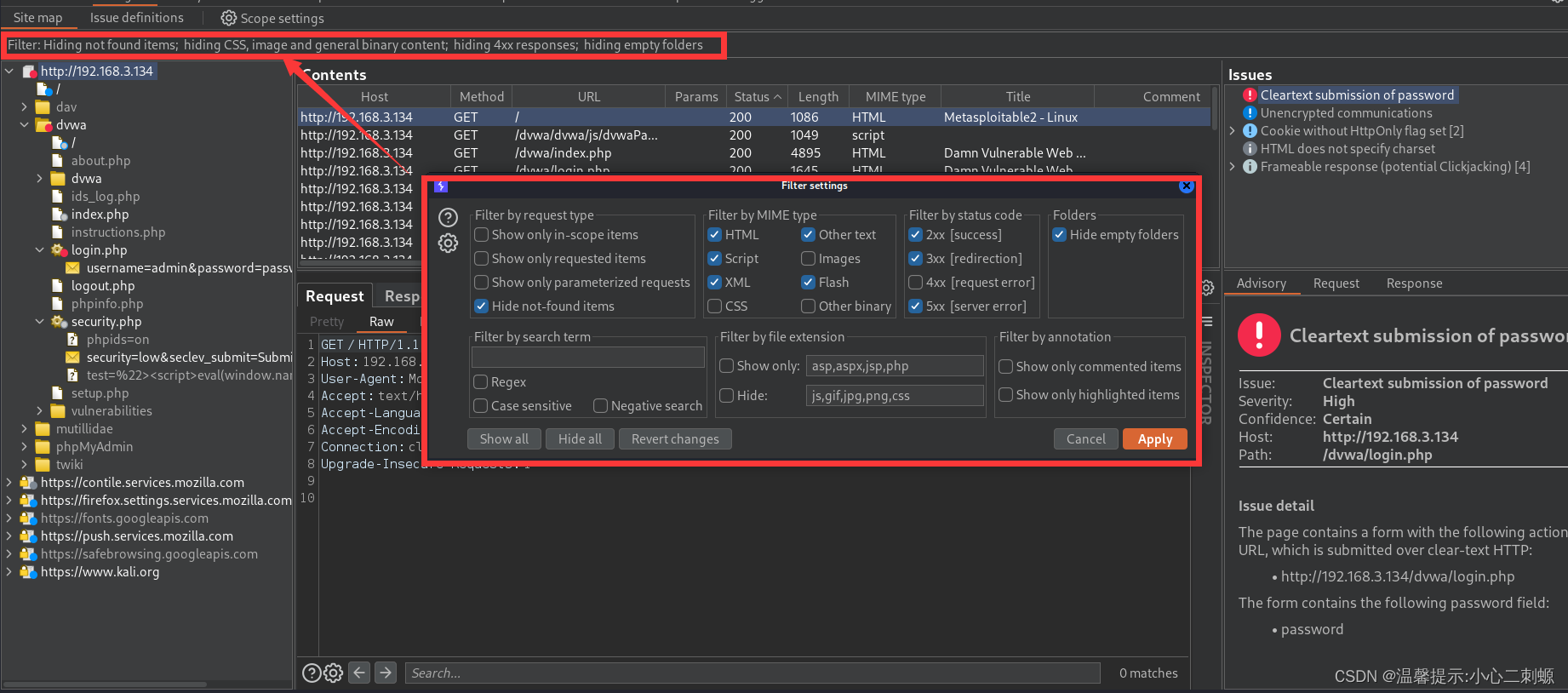
Task: Collapse the dvwa folder node
Action: point(25,125)
